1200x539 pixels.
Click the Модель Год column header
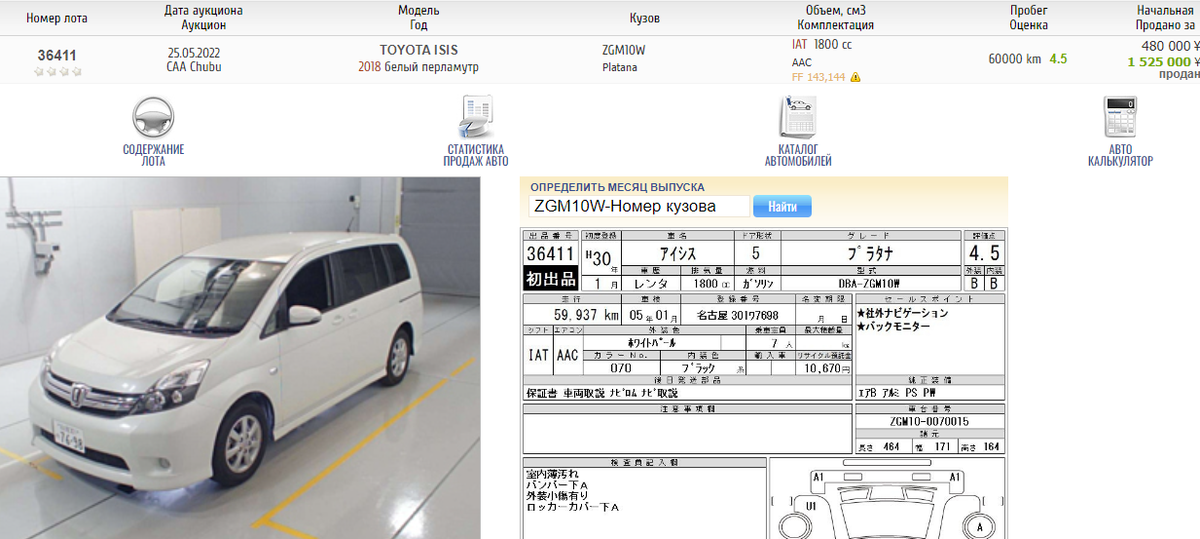coord(418,18)
